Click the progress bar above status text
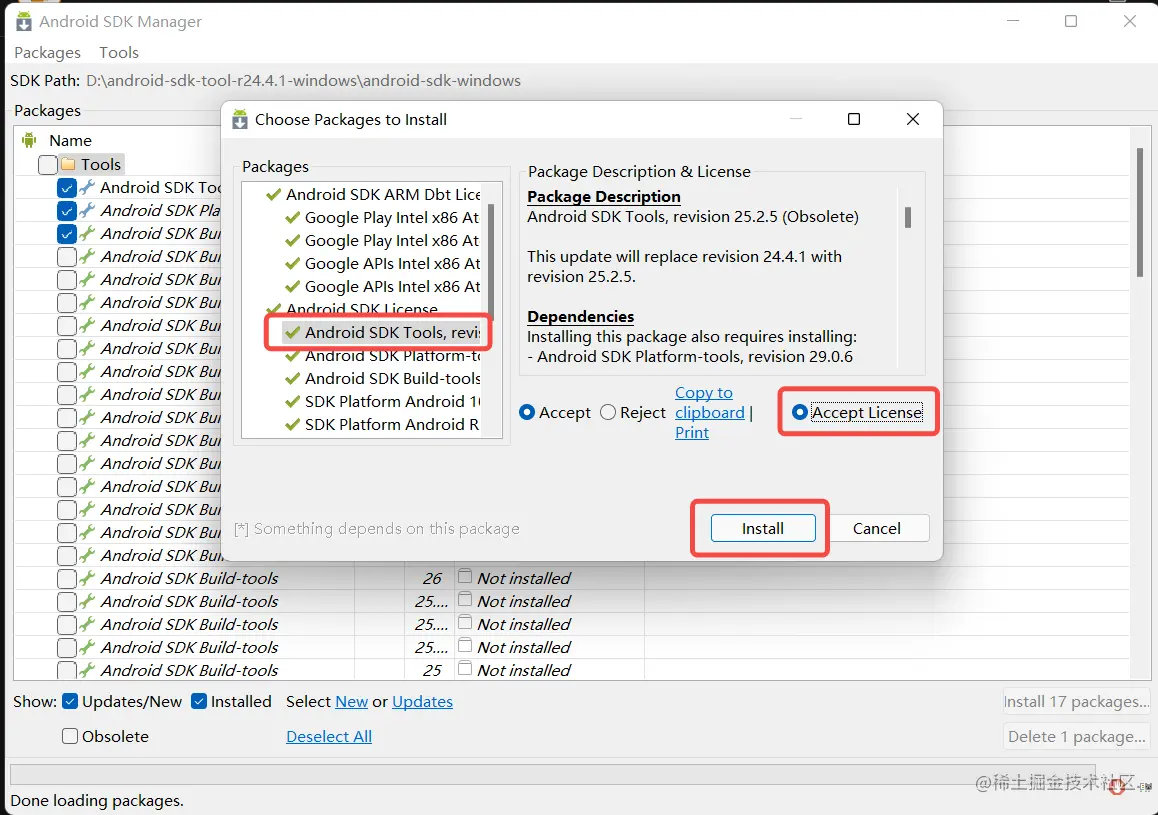1158x815 pixels. coord(552,774)
